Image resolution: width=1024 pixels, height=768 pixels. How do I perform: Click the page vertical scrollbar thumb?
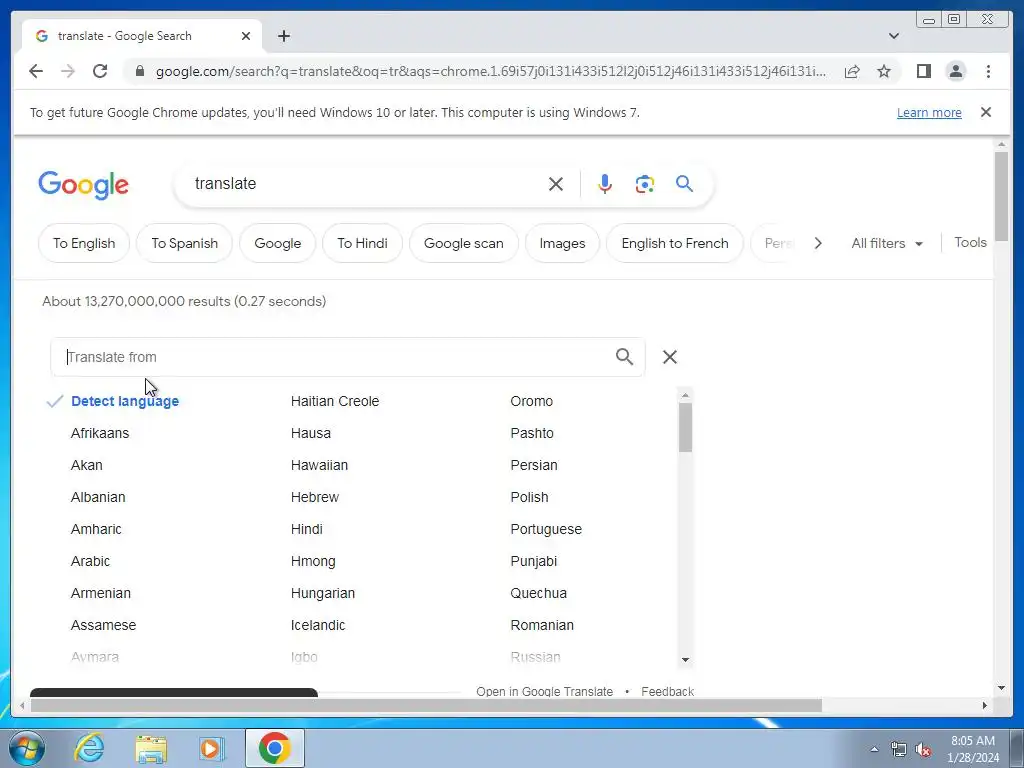point(1002,196)
